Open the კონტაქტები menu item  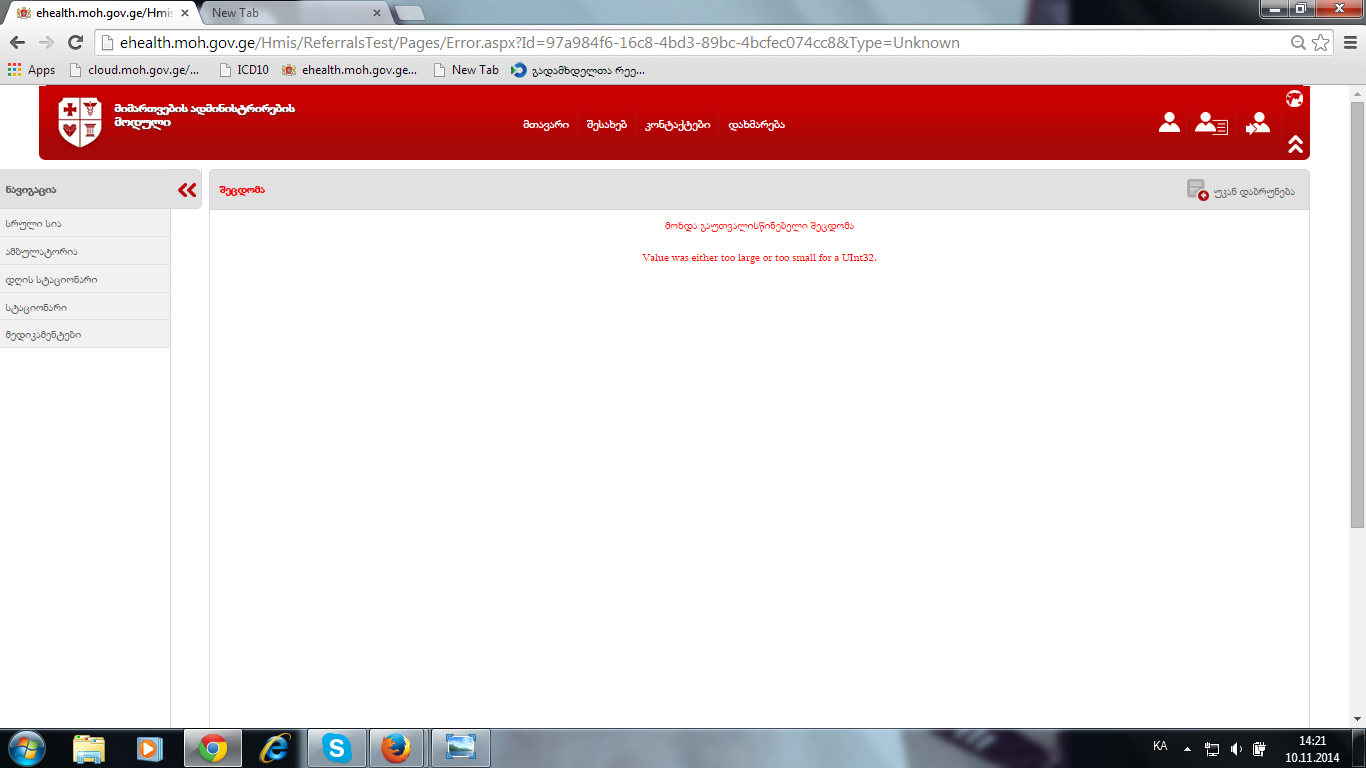point(677,125)
